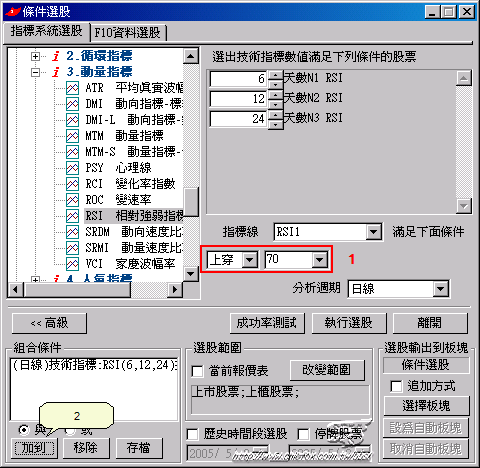Click the DMI indicator chart icon
Screen dimensions: 480x468
72,104
